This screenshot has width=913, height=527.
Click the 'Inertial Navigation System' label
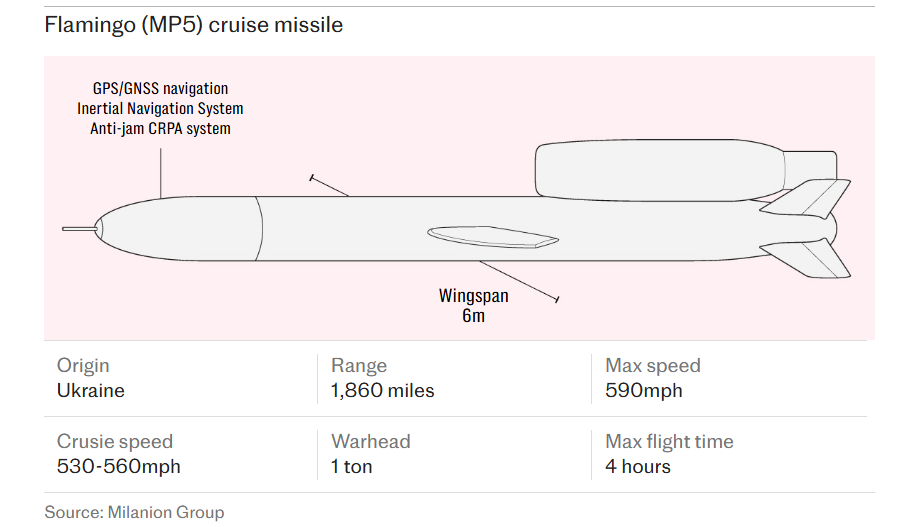pyautogui.click(x=160, y=108)
